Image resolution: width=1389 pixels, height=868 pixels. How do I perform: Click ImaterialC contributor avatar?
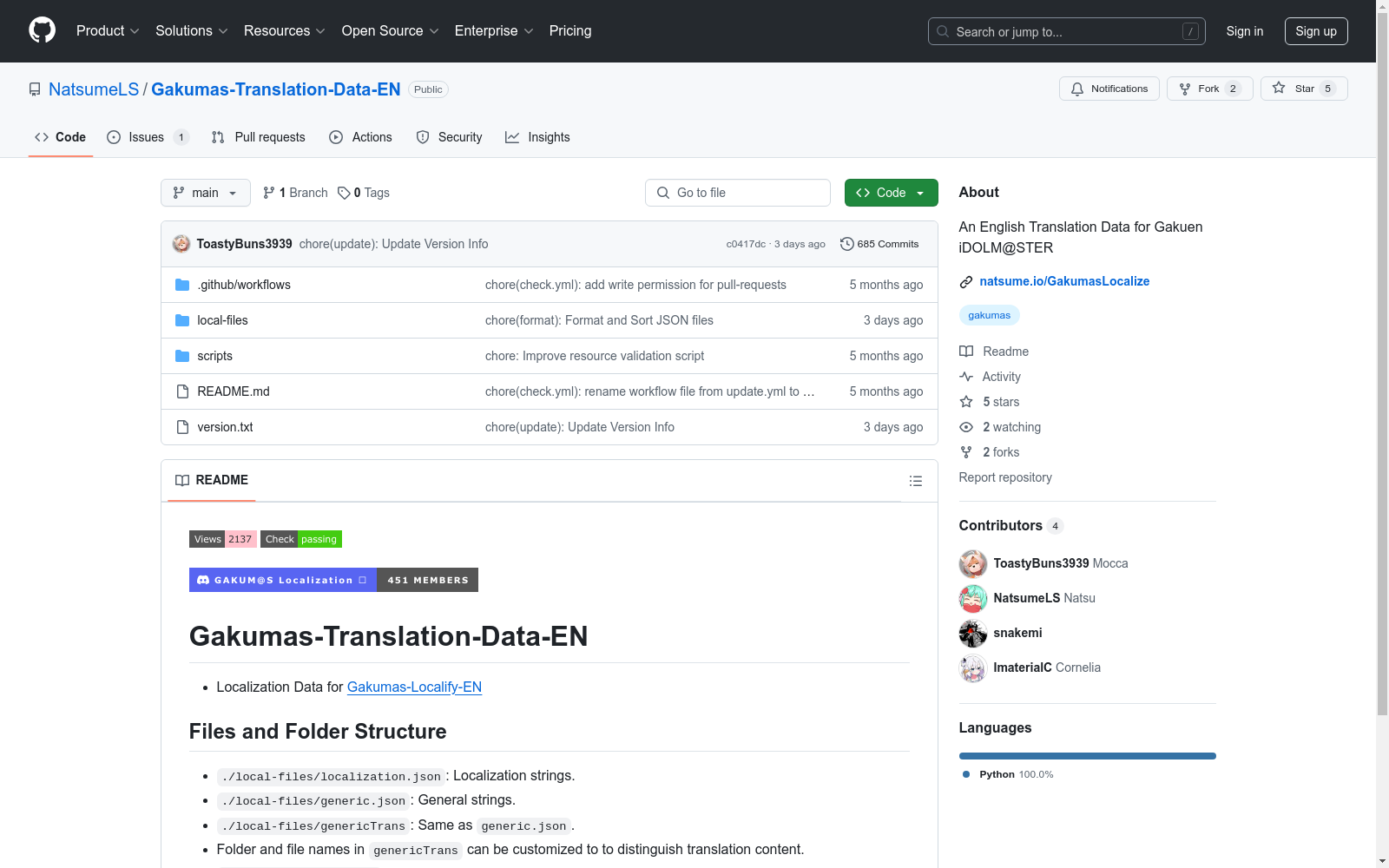pyautogui.click(x=973, y=667)
